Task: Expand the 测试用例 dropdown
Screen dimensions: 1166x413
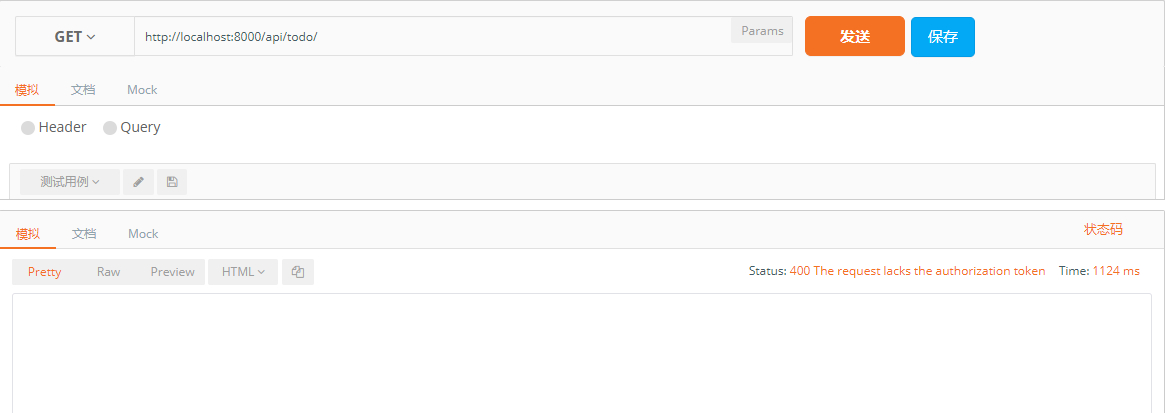Action: [x=70, y=182]
